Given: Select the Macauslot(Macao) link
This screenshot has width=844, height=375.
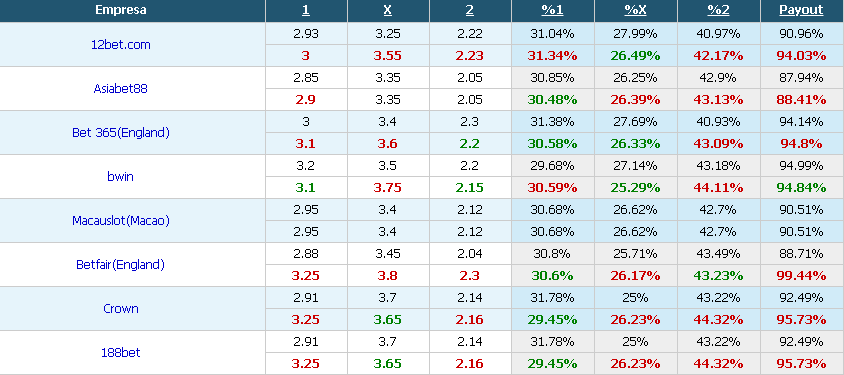Looking at the screenshot, I should (121, 221).
